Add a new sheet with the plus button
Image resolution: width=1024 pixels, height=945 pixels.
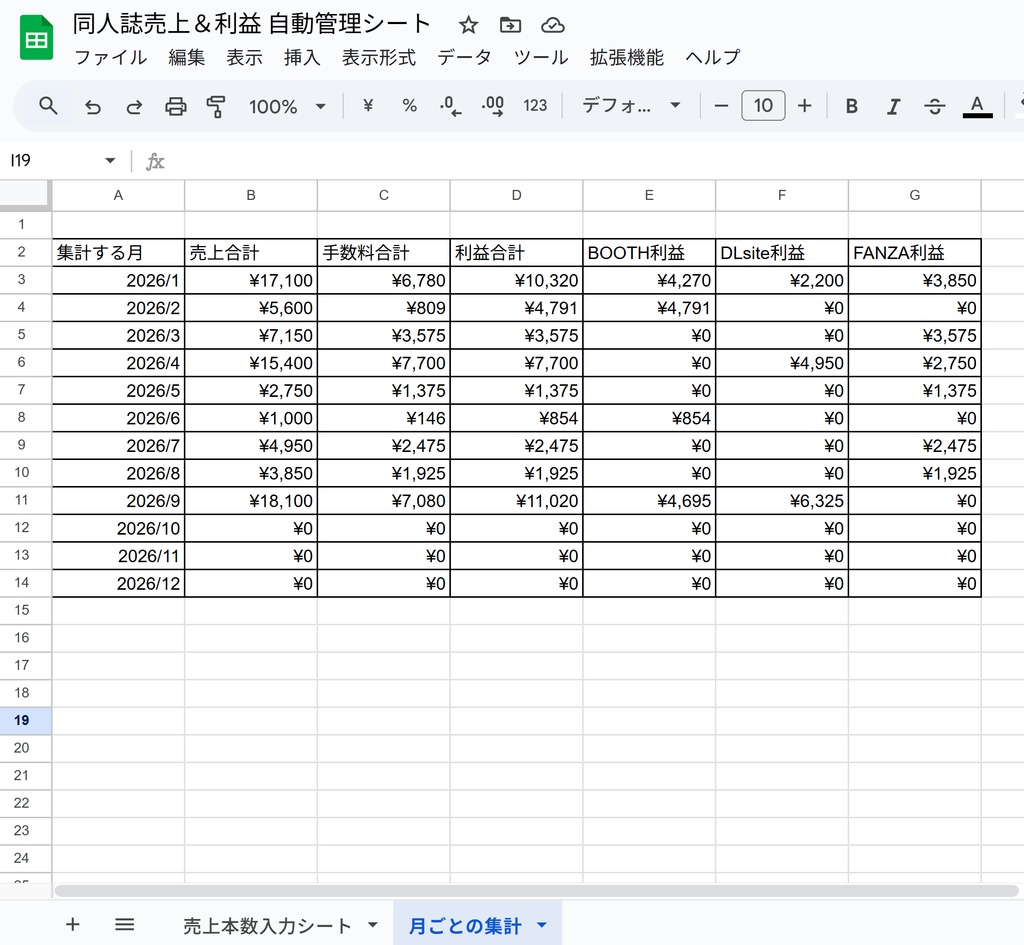[x=73, y=926]
